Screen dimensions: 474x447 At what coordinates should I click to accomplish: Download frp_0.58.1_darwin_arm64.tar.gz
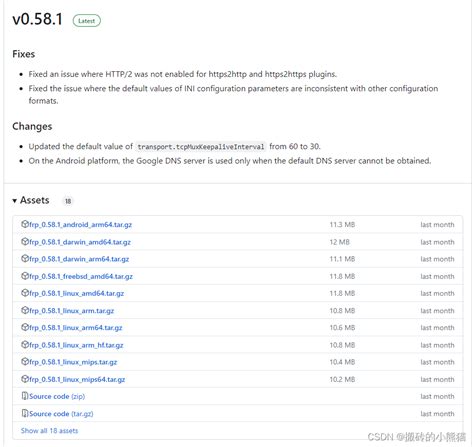79,259
